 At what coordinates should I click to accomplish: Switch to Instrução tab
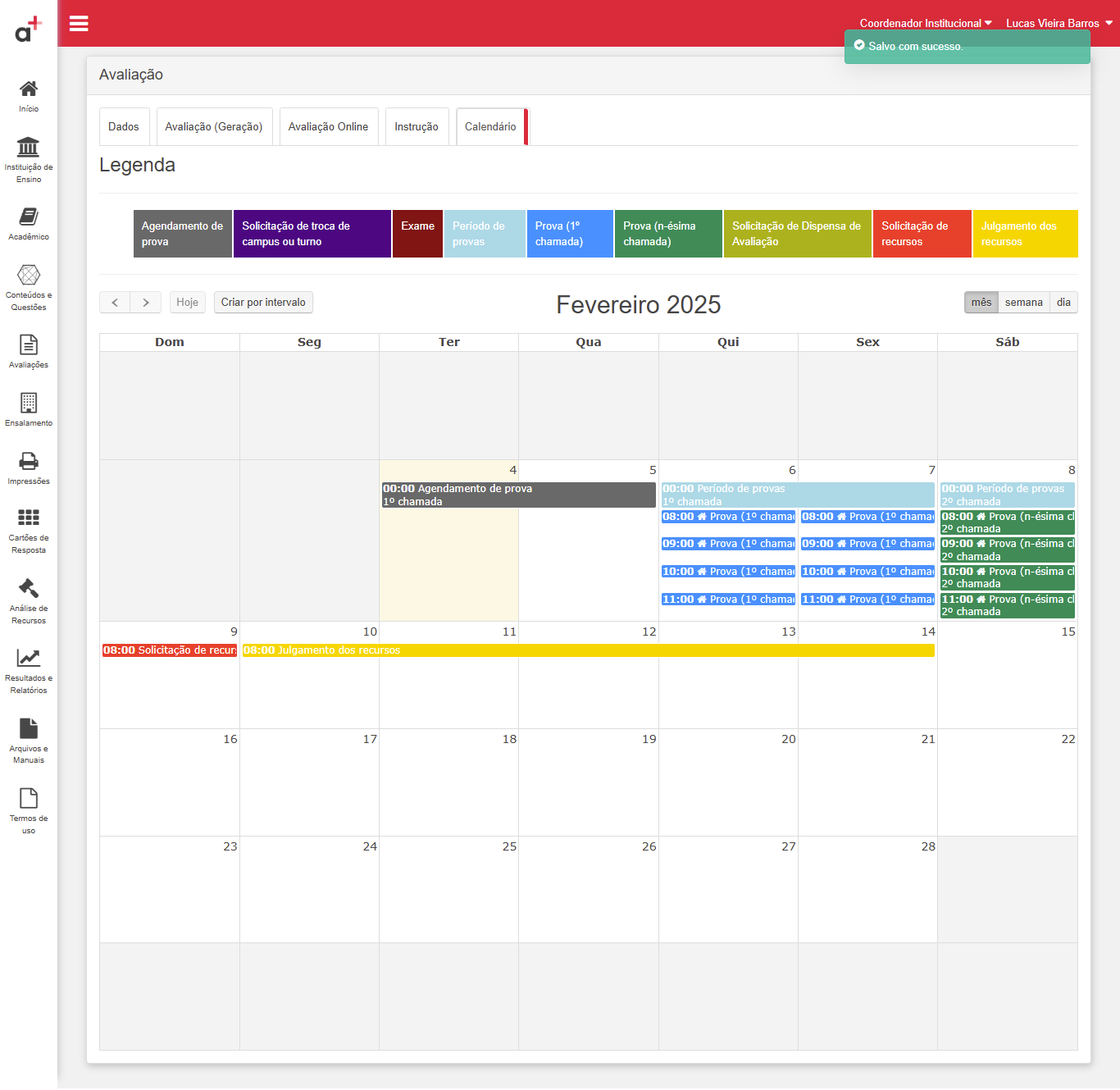click(417, 127)
